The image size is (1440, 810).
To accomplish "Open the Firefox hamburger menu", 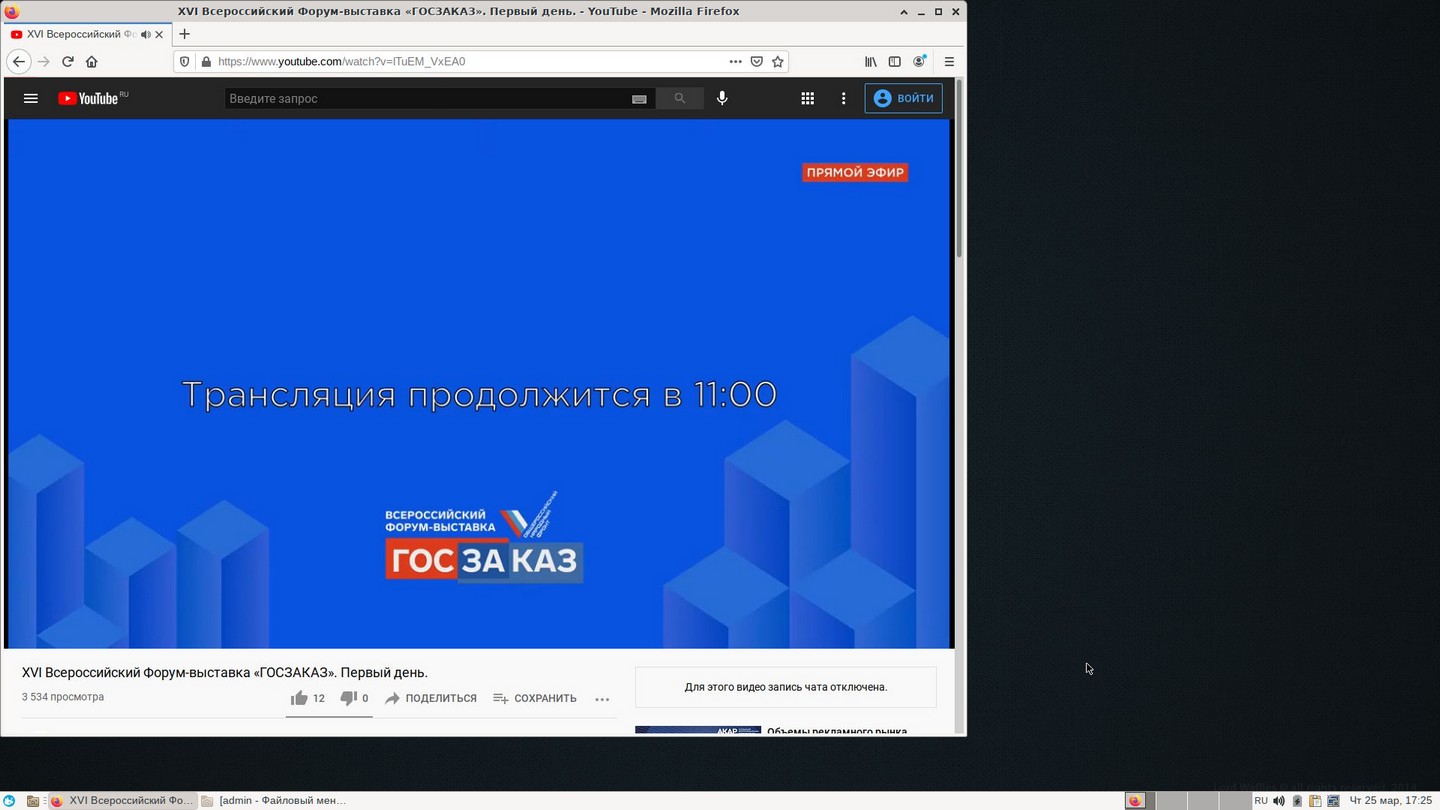I will [x=949, y=61].
